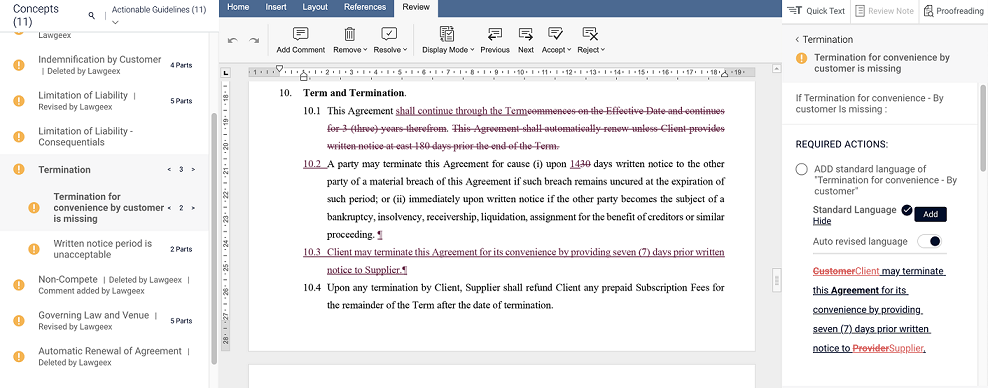This screenshot has height=388, width=988.
Task: Select ADD standard language radio button
Action: [801, 169]
